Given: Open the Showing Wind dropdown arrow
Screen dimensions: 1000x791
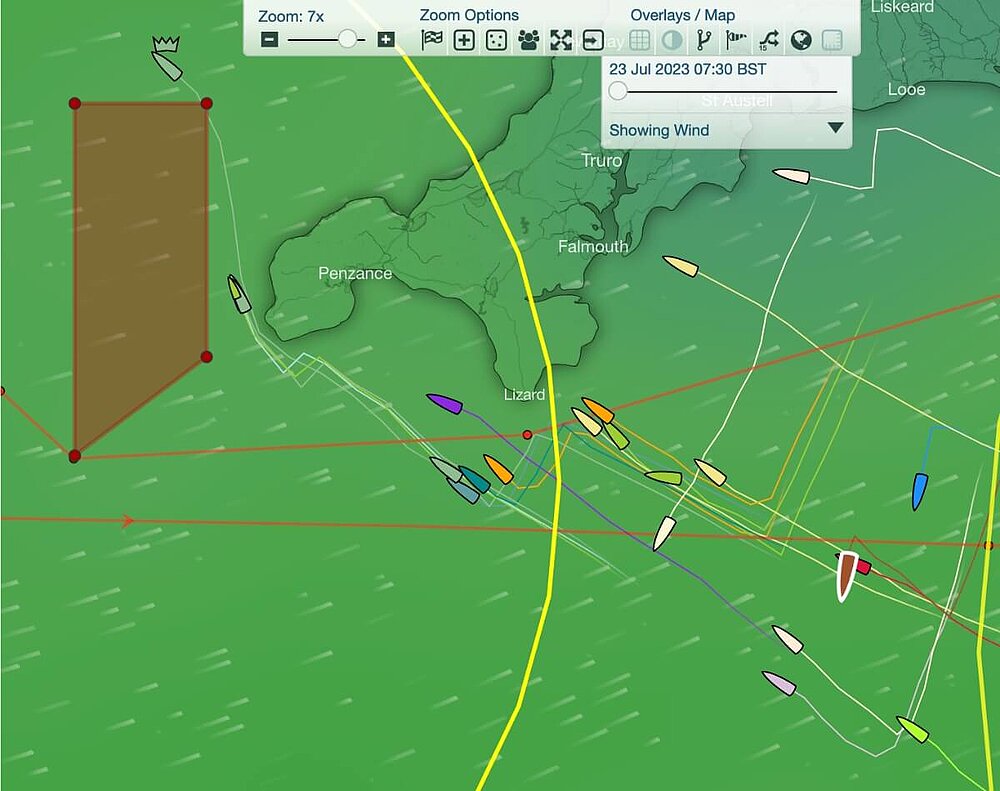Looking at the screenshot, I should (x=835, y=128).
